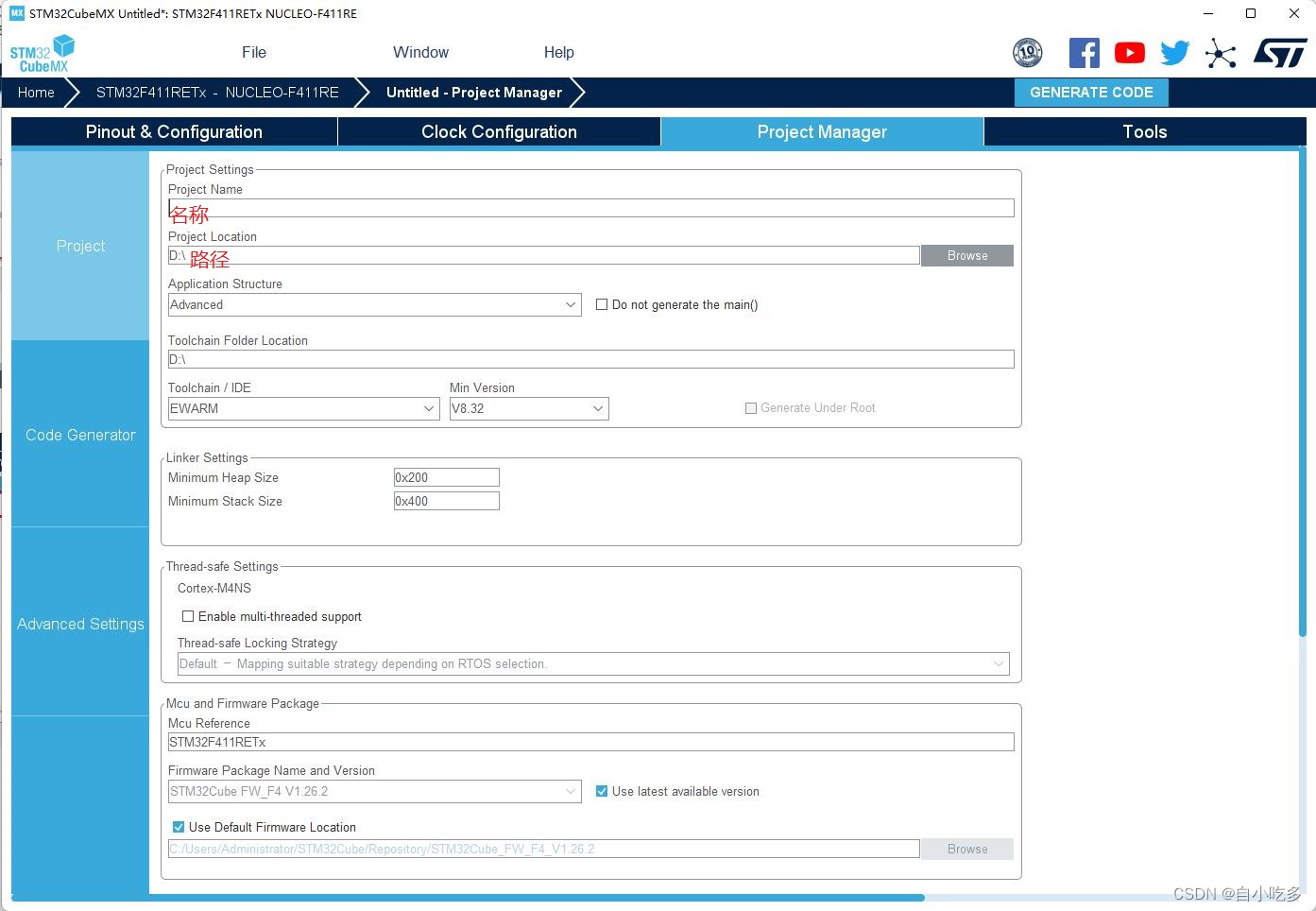
Task: Open the Help menu
Action: (558, 53)
